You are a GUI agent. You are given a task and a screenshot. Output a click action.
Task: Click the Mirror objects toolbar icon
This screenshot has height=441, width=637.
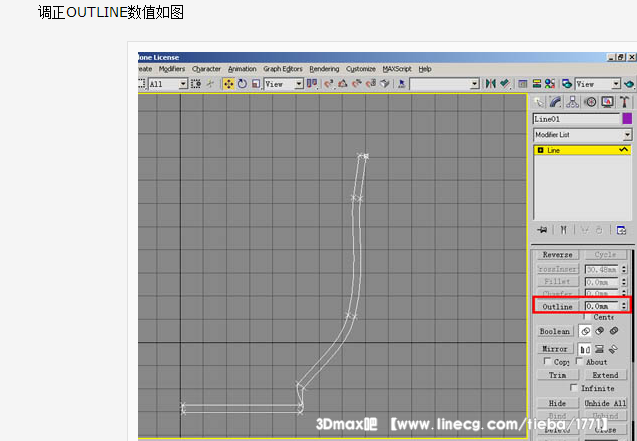pyautogui.click(x=490, y=84)
